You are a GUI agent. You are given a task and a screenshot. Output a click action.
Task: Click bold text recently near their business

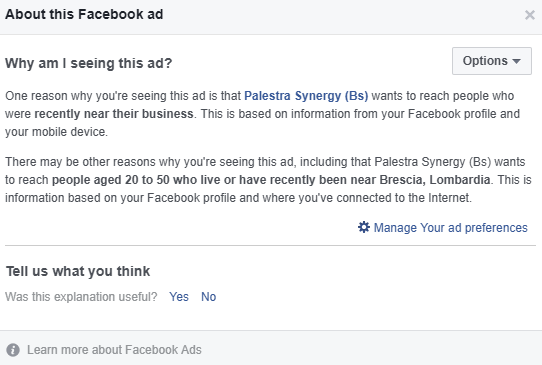pyautogui.click(x=114, y=114)
